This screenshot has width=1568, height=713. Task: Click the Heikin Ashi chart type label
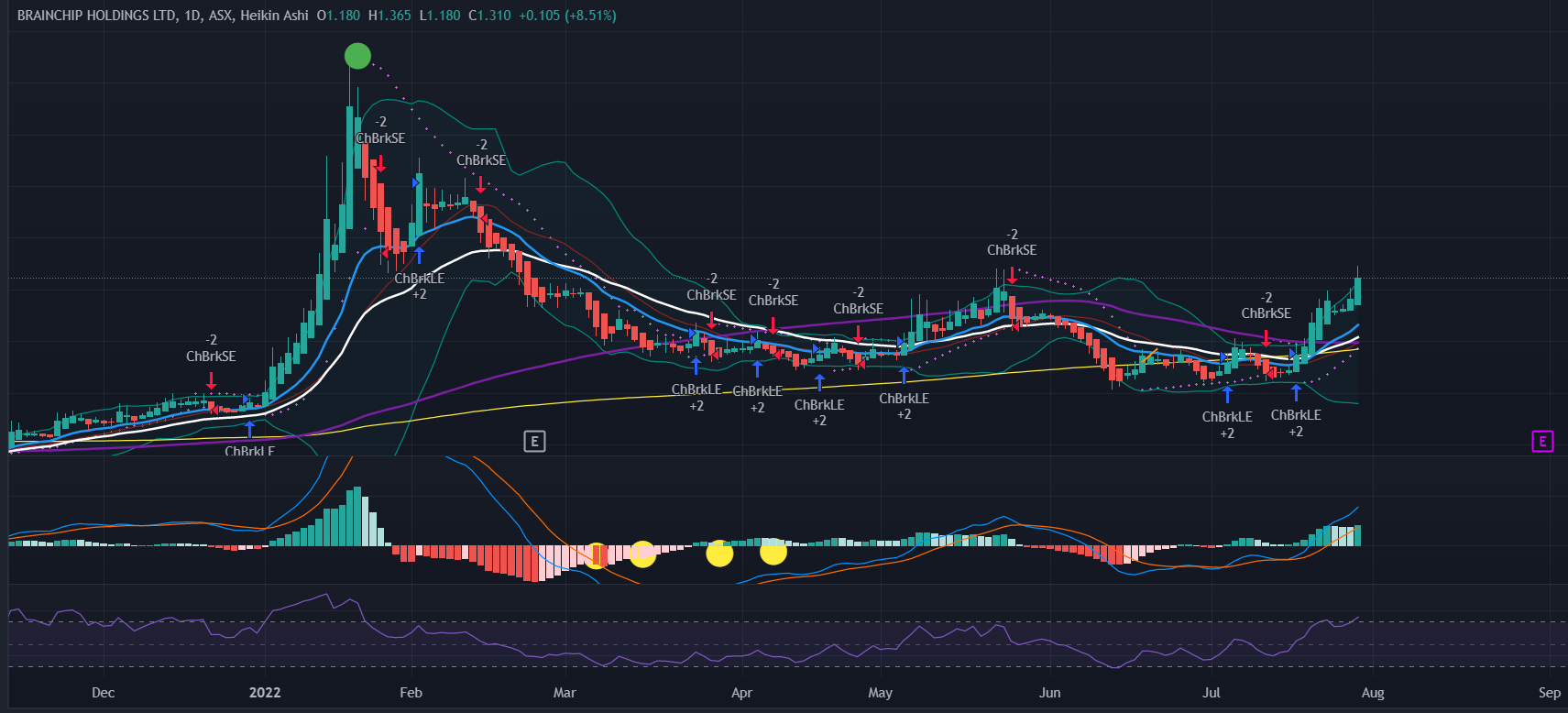(274, 16)
